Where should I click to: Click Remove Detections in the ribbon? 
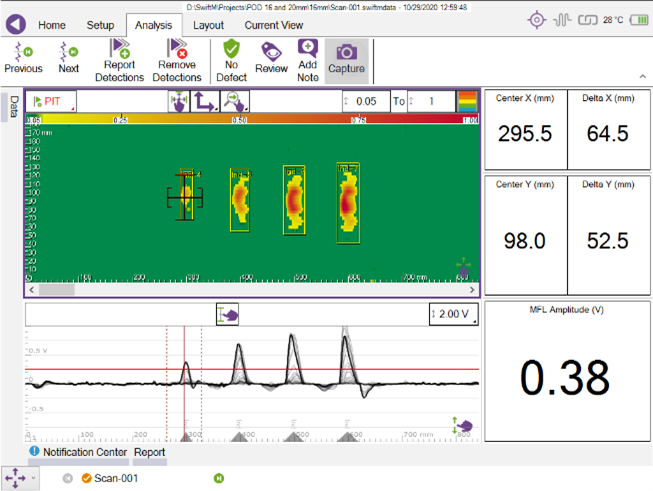[x=177, y=60]
